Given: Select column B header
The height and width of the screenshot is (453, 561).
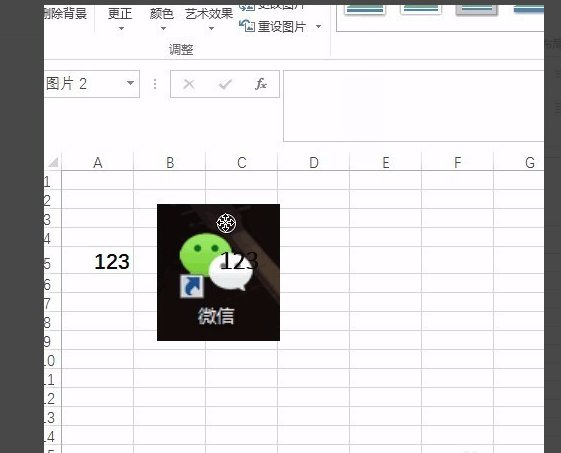Looking at the screenshot, I should click(x=170, y=162).
